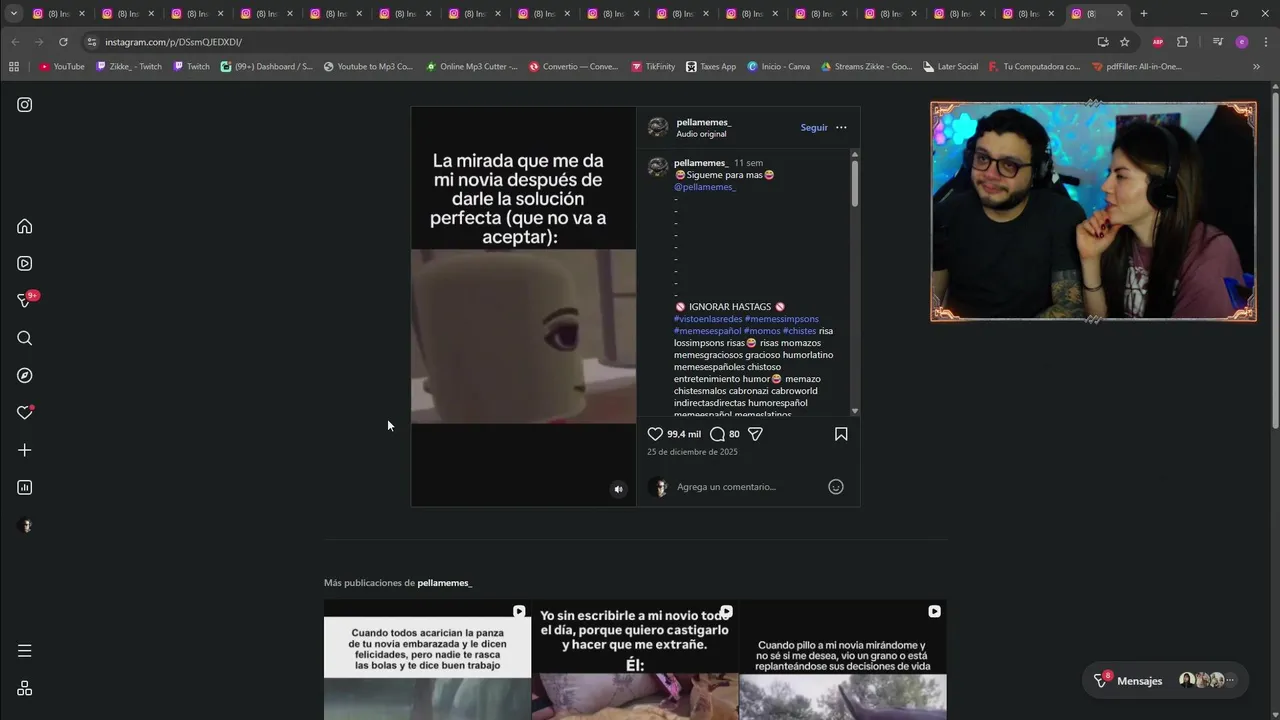The height and width of the screenshot is (720, 1280).
Task: Open pellamemes_ link in Más publicaciones heading
Action: (x=444, y=583)
